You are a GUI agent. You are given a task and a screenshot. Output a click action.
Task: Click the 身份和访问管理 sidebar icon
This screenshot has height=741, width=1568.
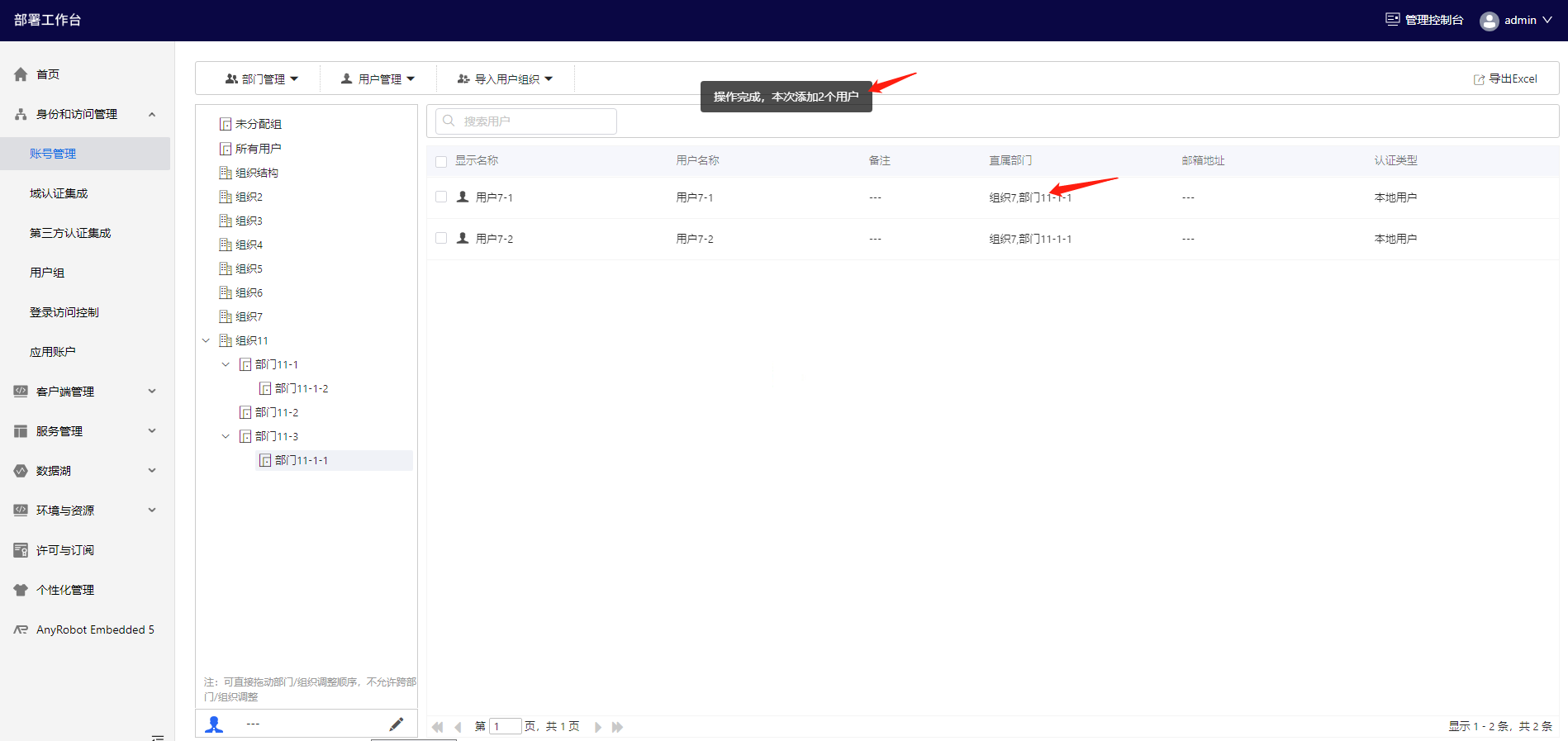tap(21, 114)
